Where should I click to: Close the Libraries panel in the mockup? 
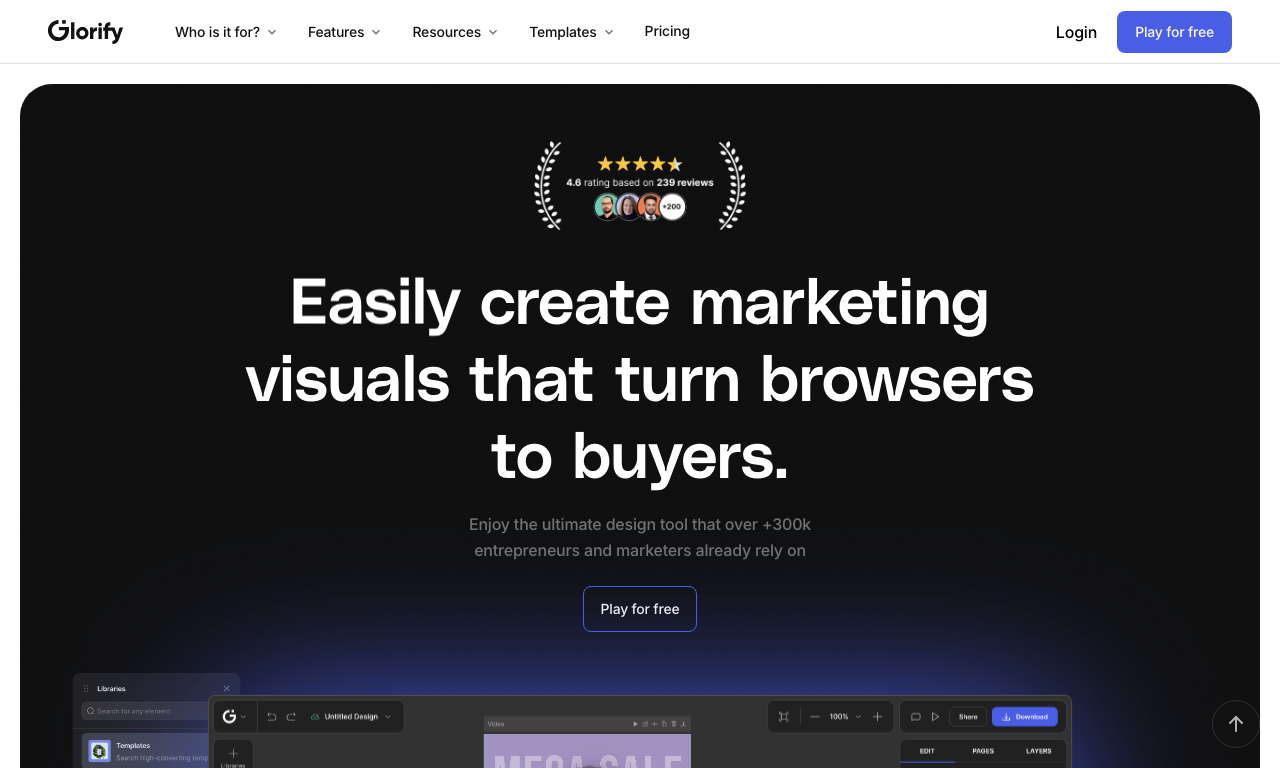[x=226, y=688]
